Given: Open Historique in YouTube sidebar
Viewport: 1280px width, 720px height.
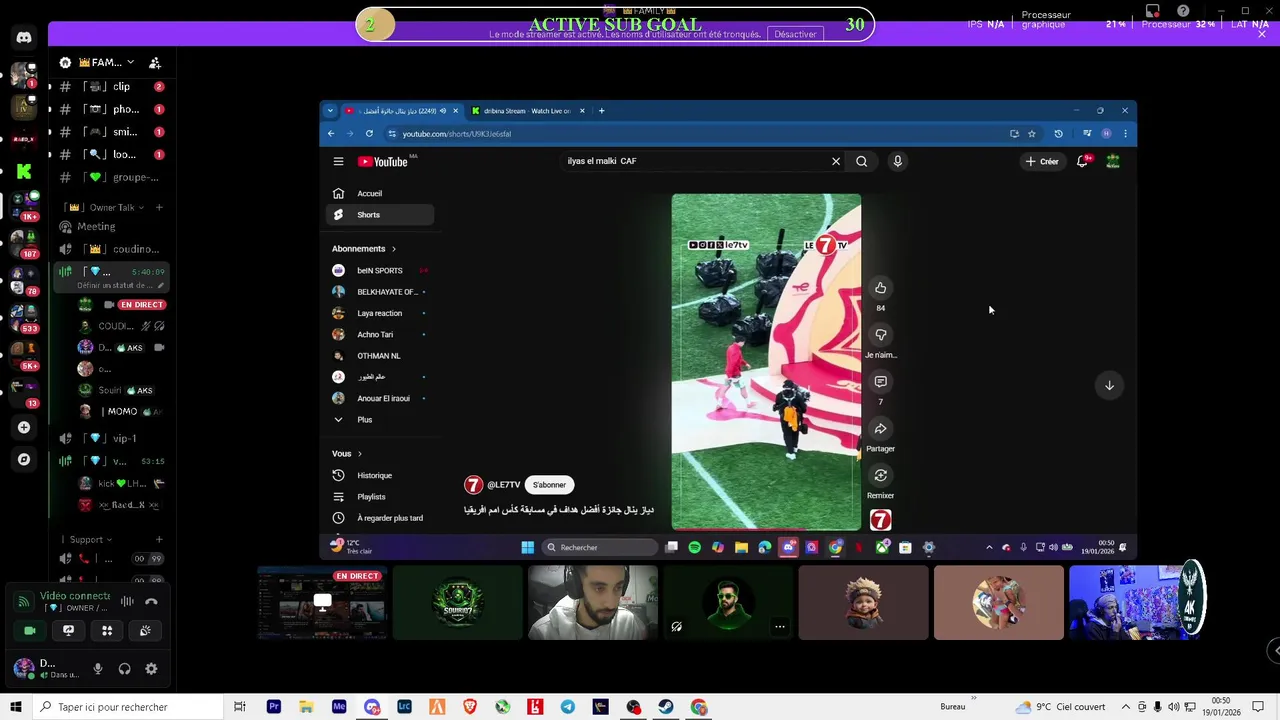Looking at the screenshot, I should (x=380, y=476).
